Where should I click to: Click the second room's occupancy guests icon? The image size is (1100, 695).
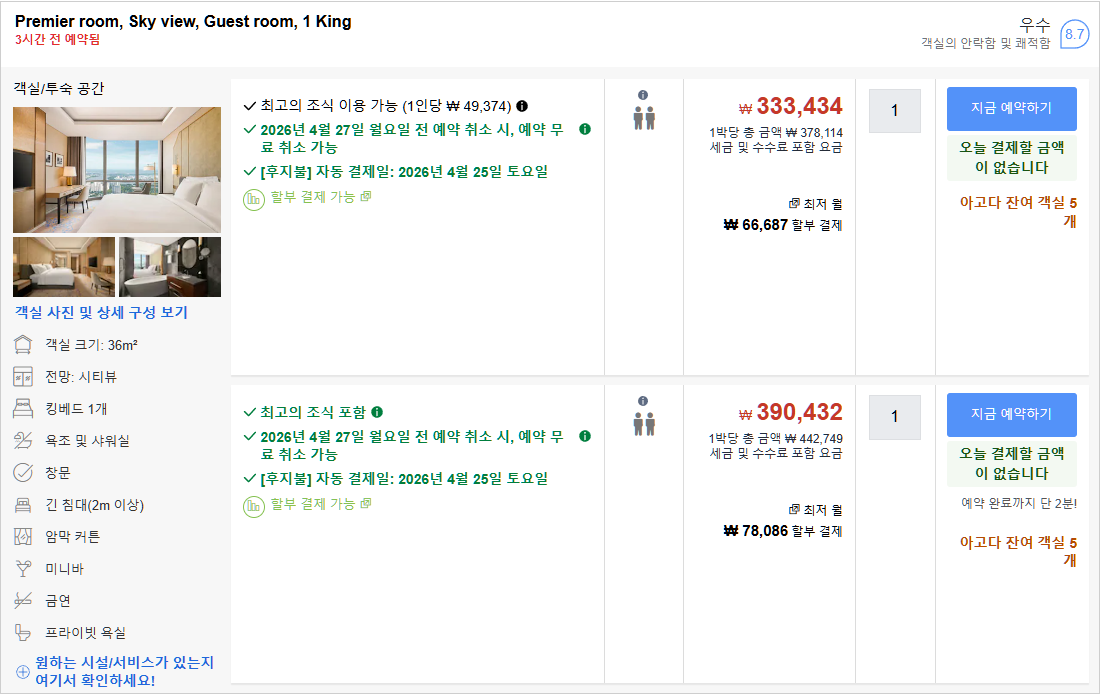click(643, 424)
